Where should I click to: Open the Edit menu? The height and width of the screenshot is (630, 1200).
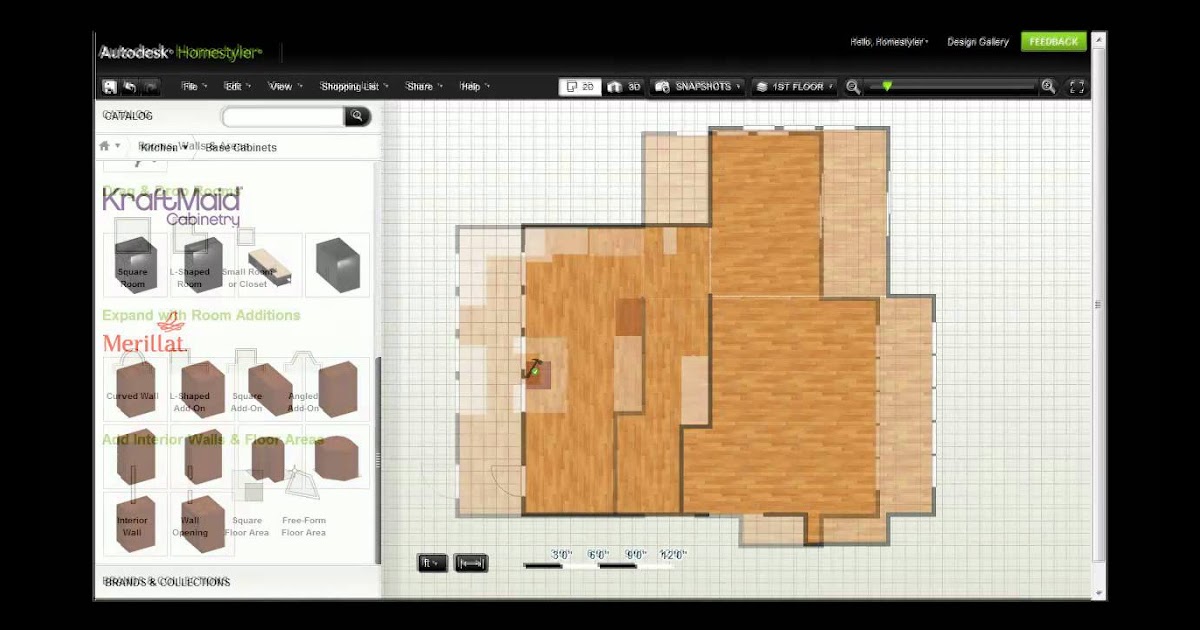coord(237,87)
